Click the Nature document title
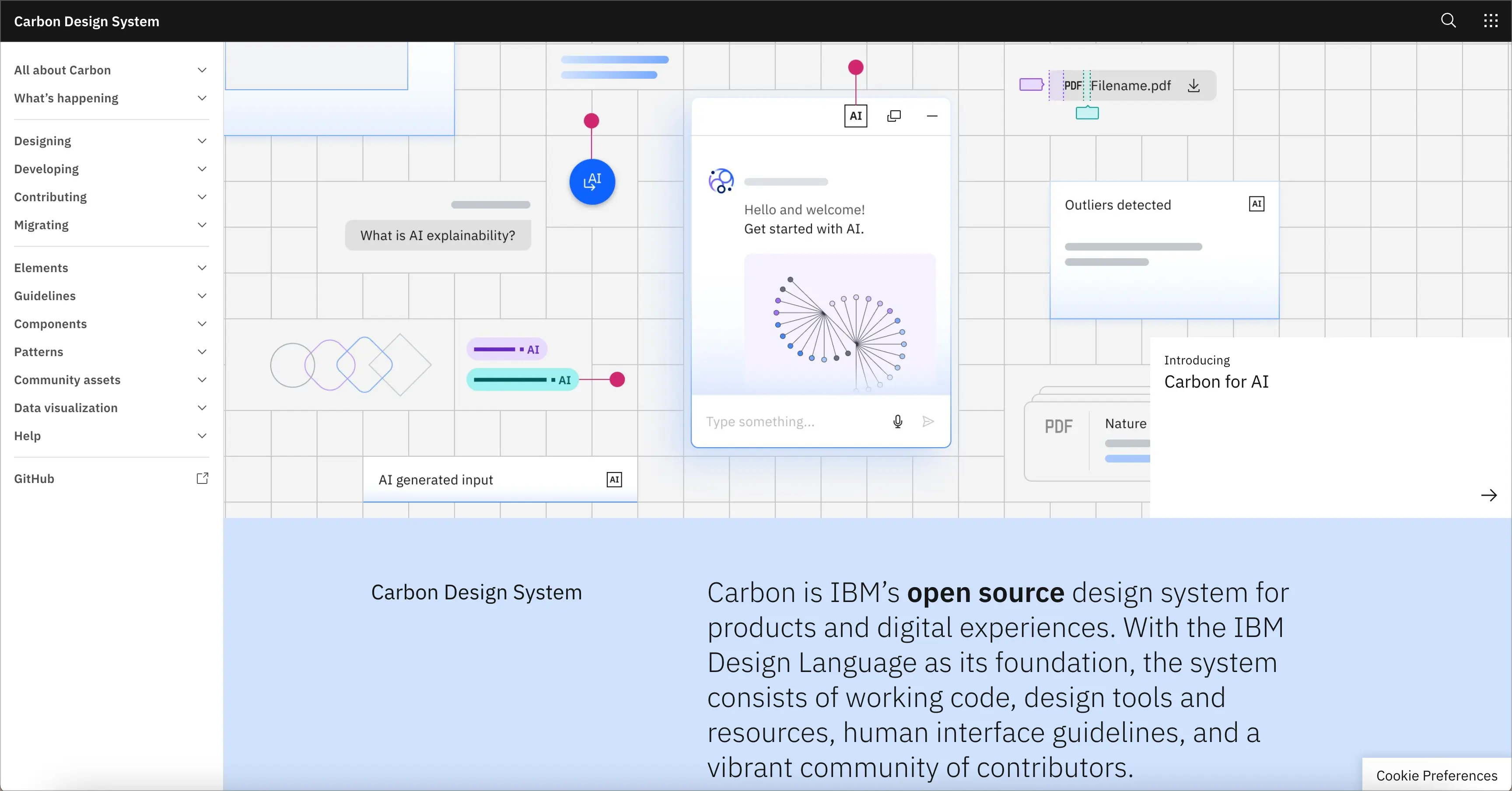 coord(1125,423)
